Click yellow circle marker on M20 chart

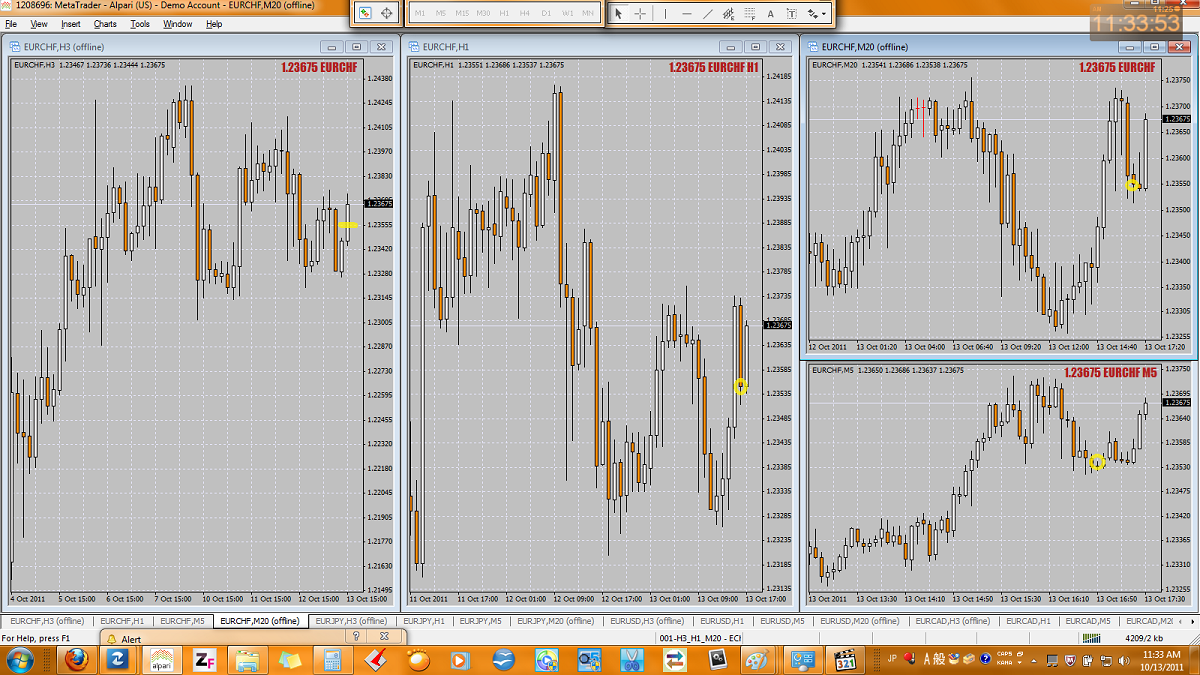[x=1132, y=185]
